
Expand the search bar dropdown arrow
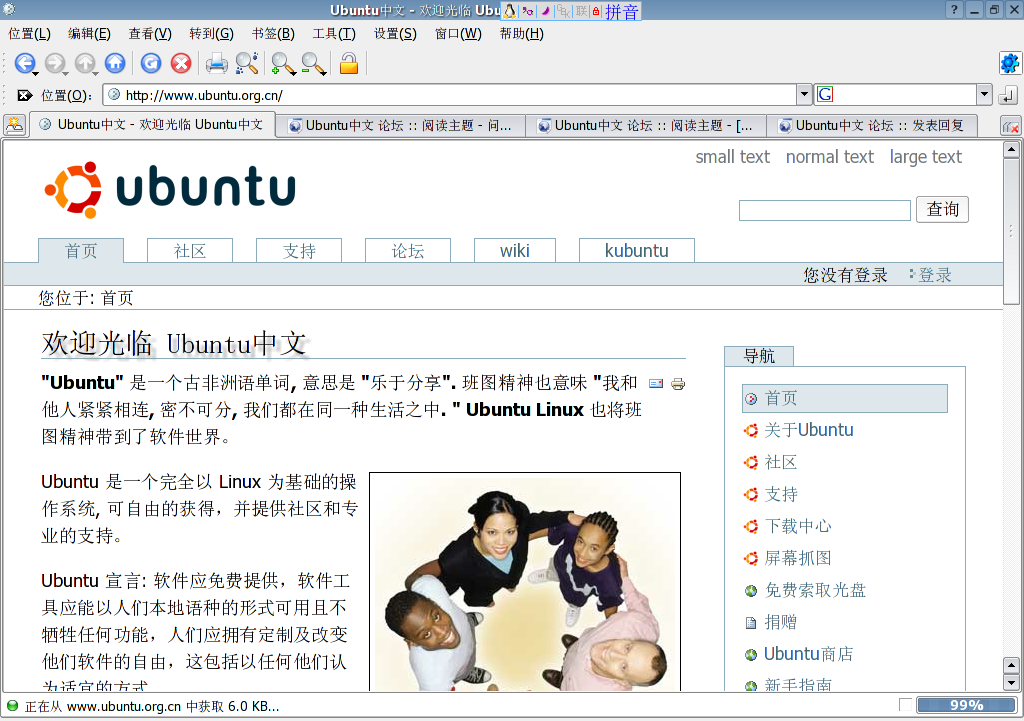(x=985, y=95)
